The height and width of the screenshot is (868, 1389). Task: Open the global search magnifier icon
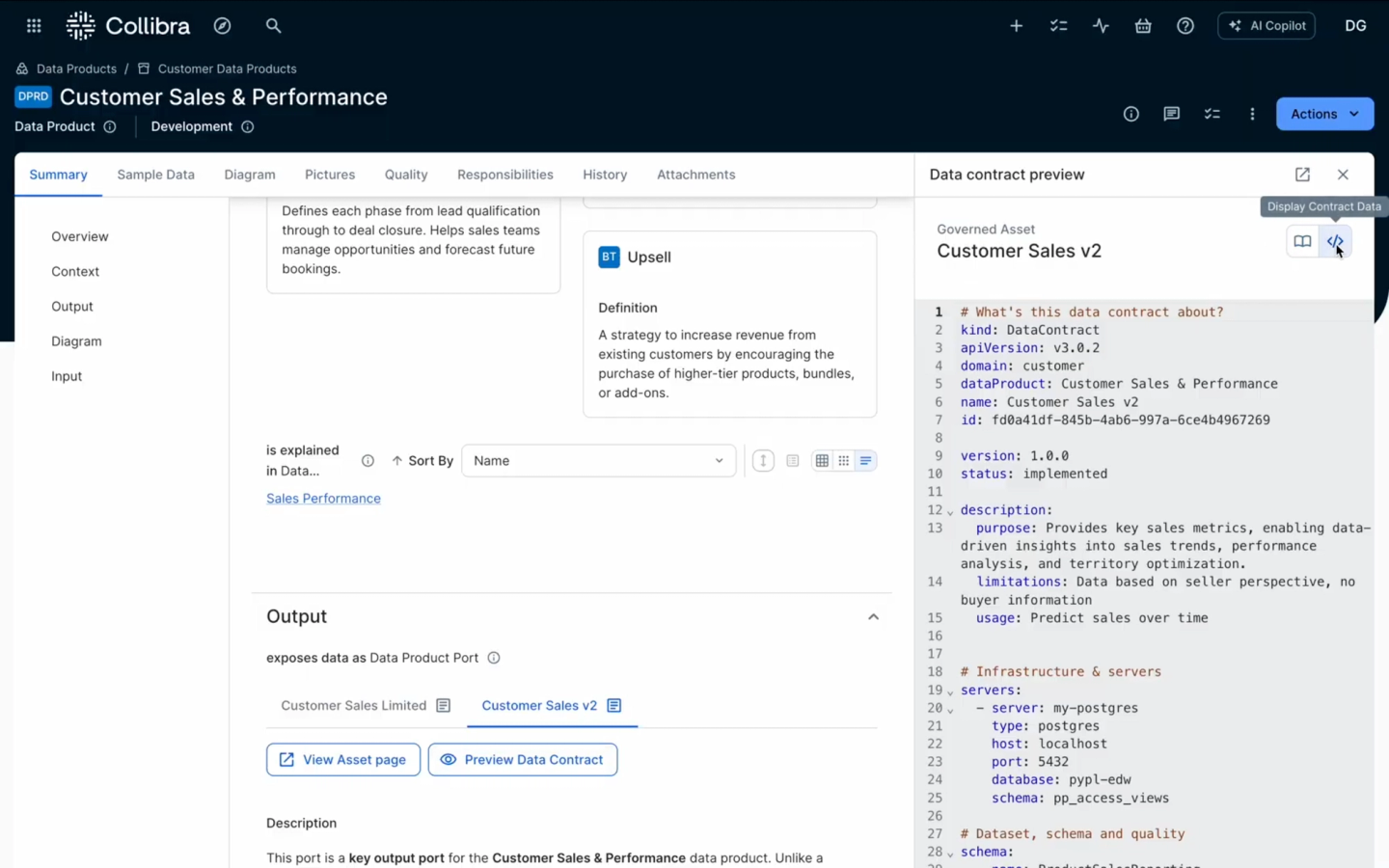[273, 26]
